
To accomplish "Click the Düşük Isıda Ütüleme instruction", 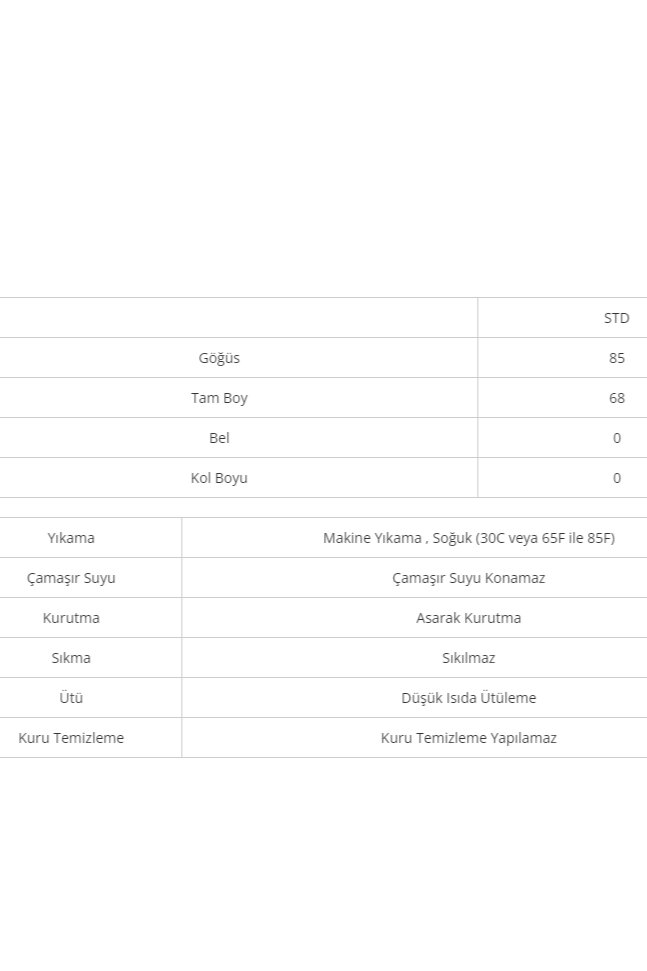I will tap(468, 698).
